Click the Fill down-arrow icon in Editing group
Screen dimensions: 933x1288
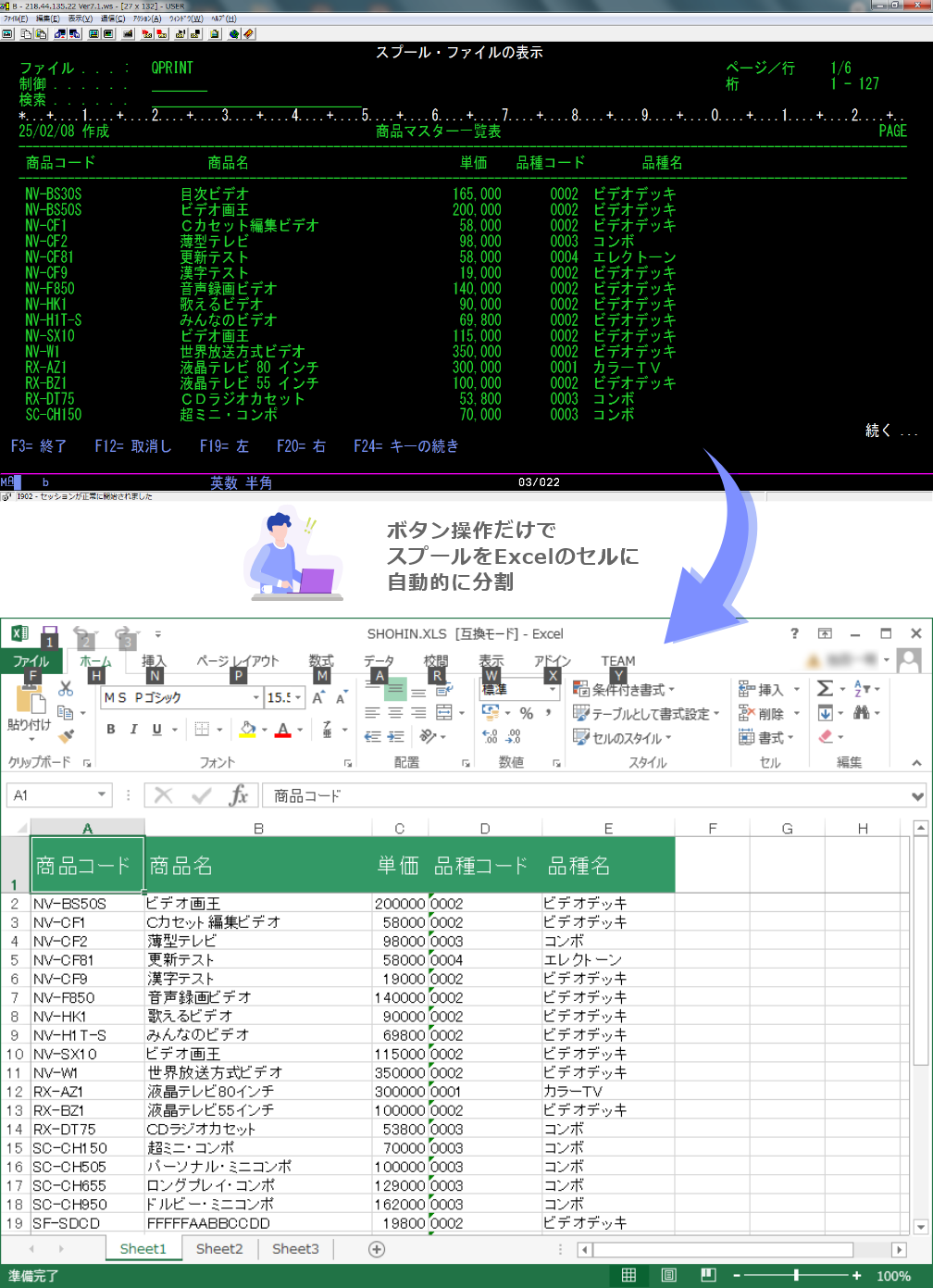tap(826, 713)
